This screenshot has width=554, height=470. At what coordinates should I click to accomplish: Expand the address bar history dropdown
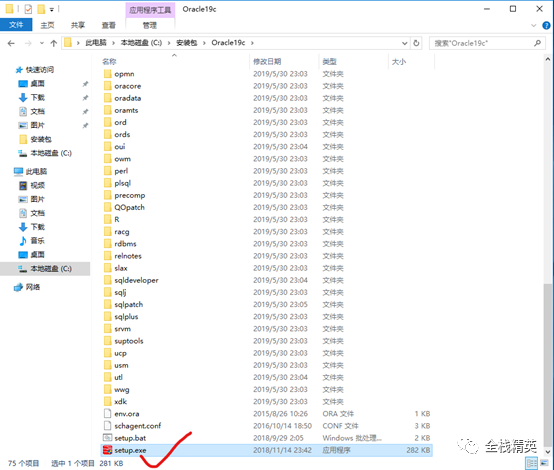coord(405,43)
